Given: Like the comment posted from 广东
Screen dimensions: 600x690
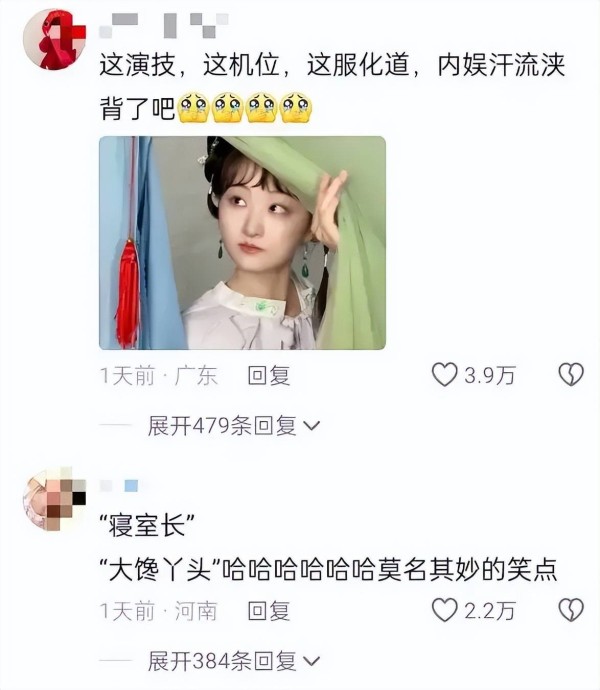Looking at the screenshot, I should [x=444, y=375].
